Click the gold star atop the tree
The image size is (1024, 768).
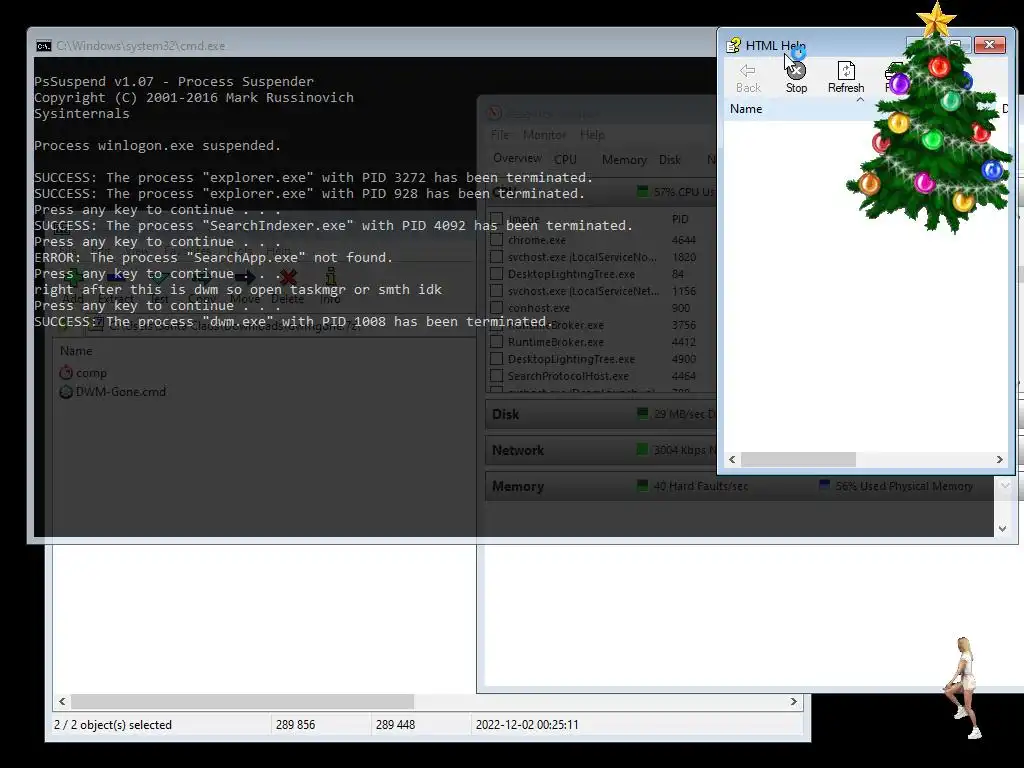936,18
